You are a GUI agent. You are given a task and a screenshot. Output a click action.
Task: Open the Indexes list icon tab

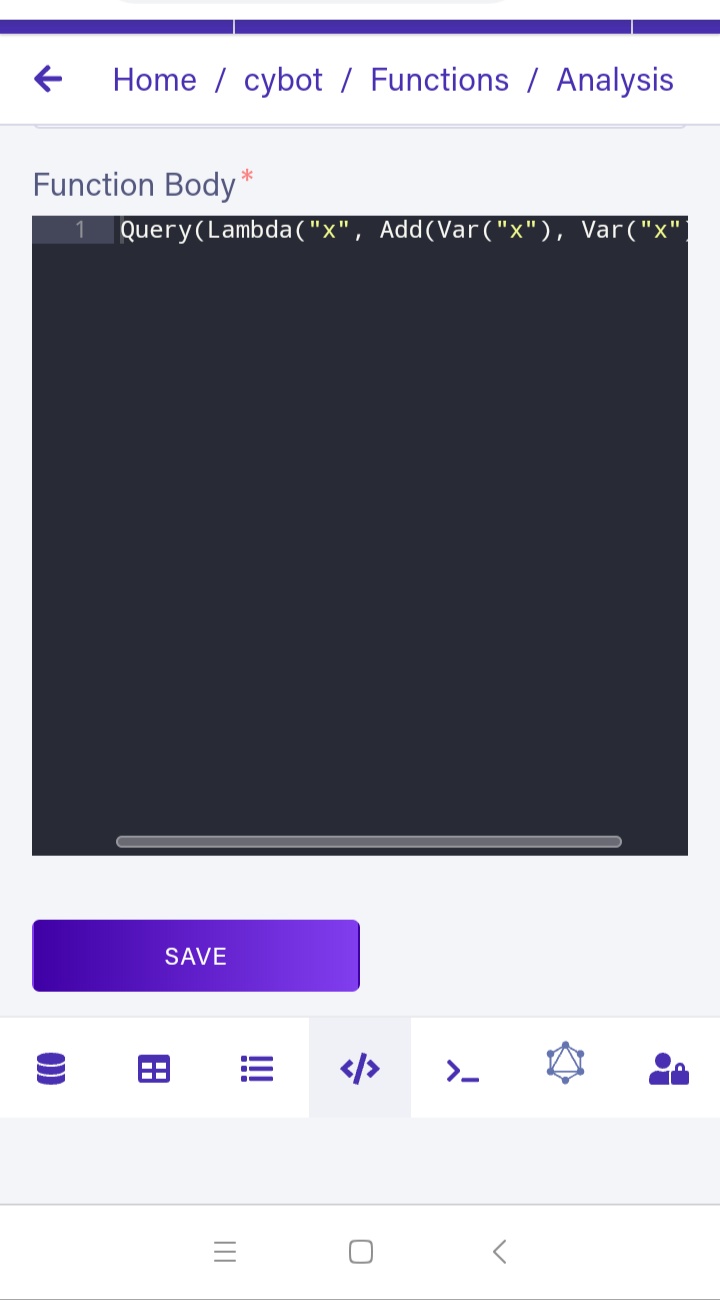[257, 1069]
